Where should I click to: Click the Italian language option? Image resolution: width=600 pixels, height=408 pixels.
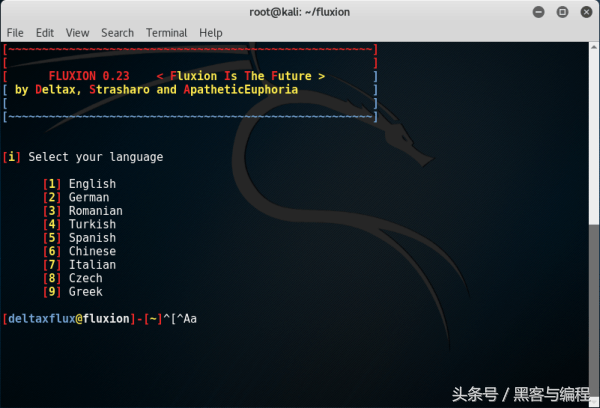(80, 265)
